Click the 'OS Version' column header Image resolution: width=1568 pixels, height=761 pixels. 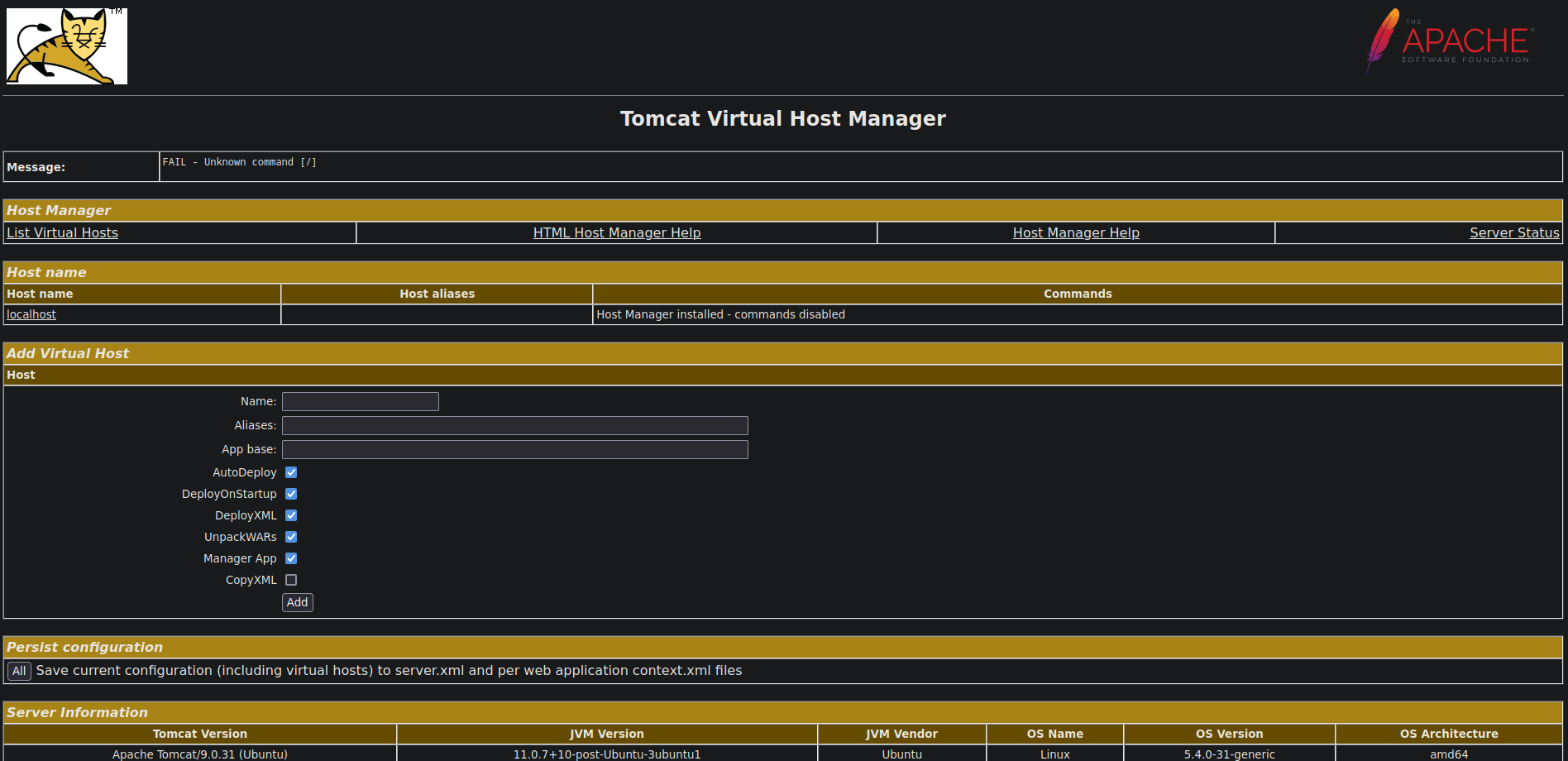click(x=1229, y=734)
